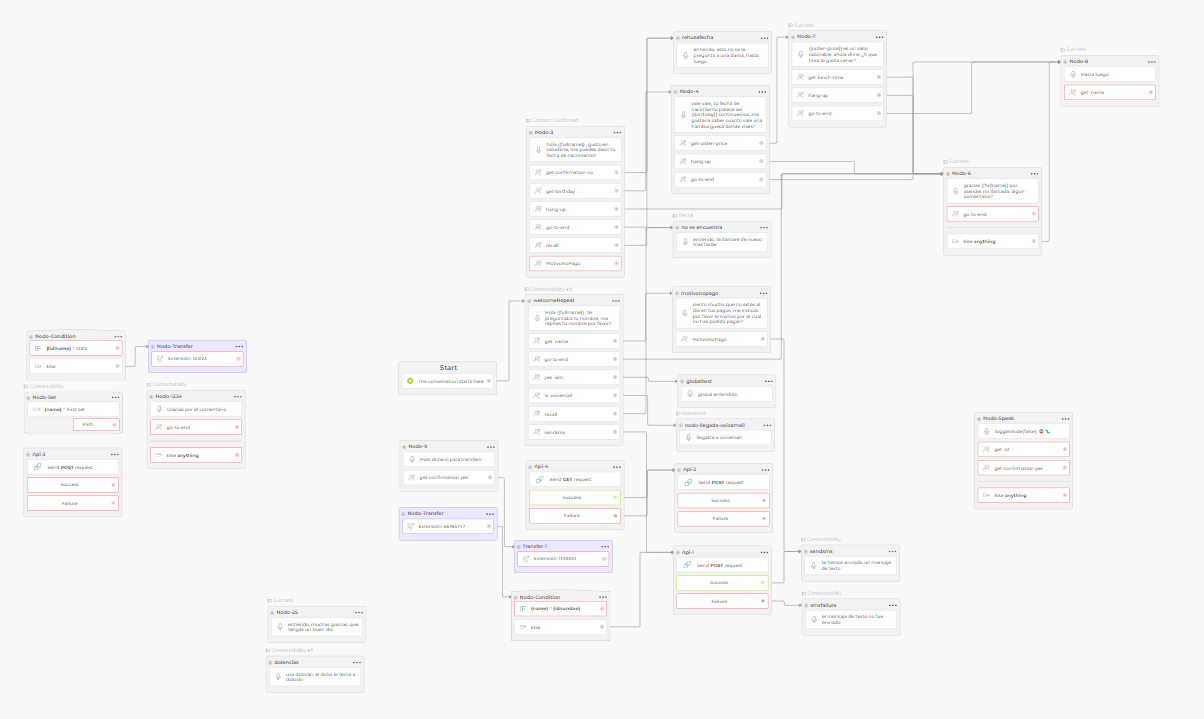Click the microphone icon in Nodo-8 'Hasta luego'
The height and width of the screenshot is (719, 1204).
pos(1071,74)
